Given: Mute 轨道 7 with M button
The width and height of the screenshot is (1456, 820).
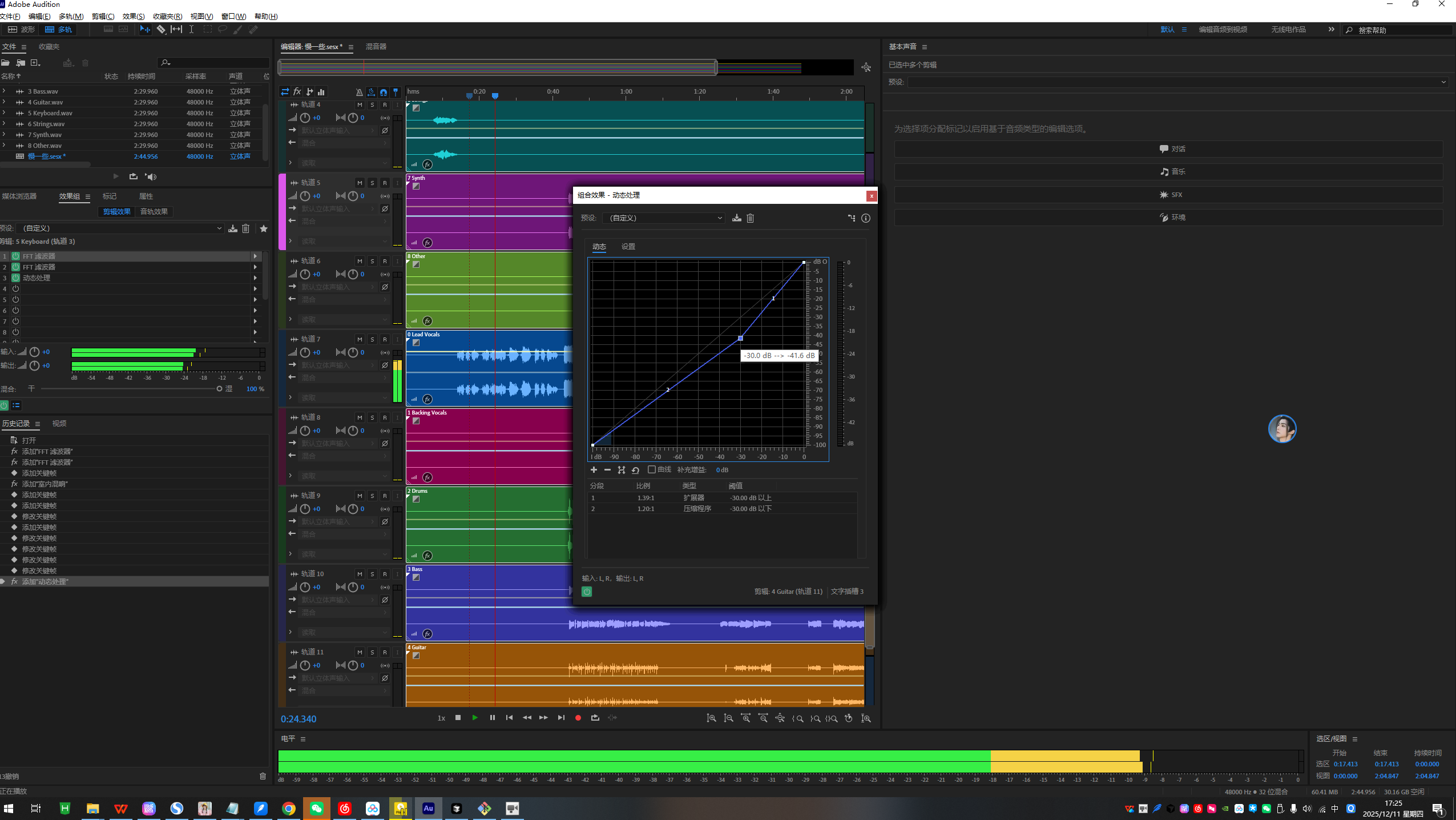Looking at the screenshot, I should (360, 339).
